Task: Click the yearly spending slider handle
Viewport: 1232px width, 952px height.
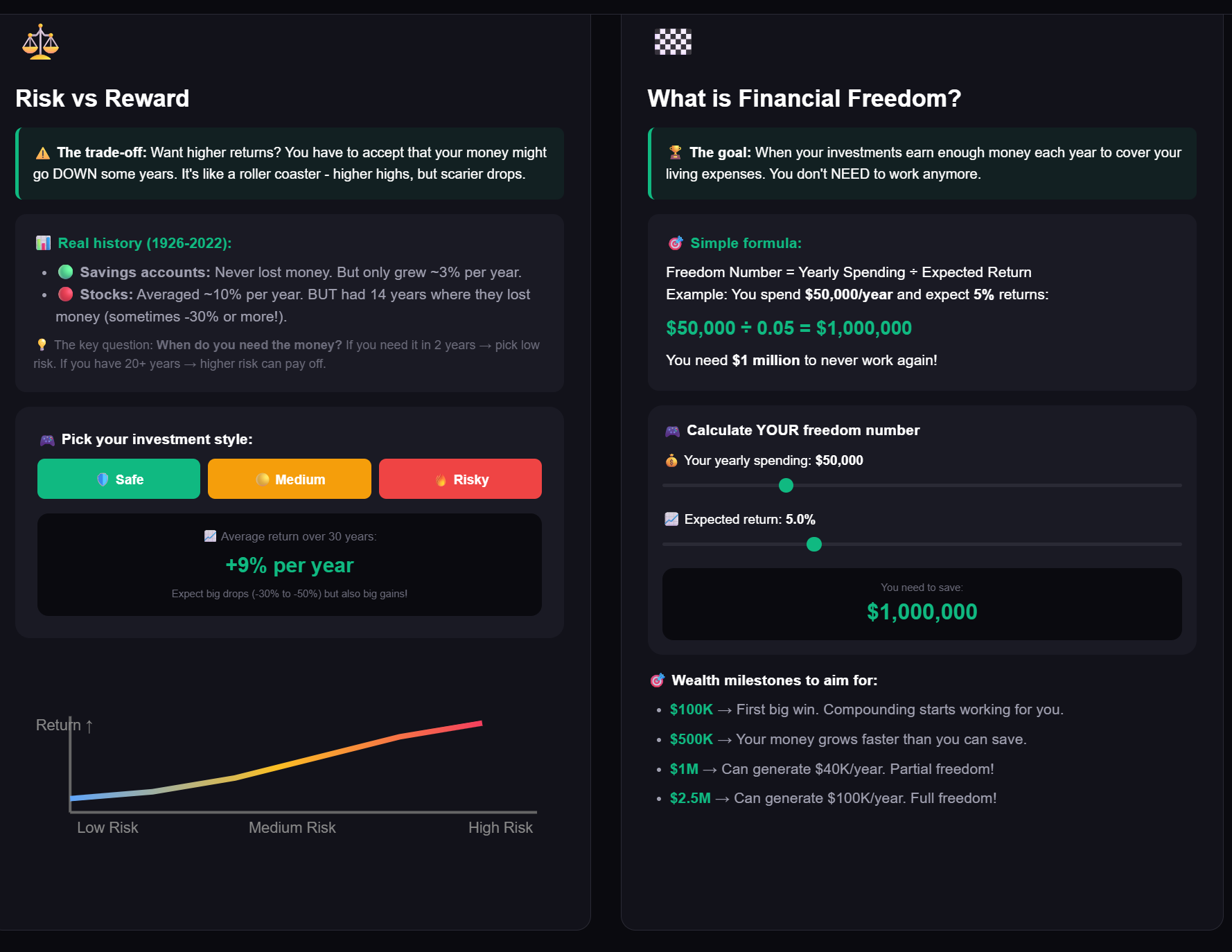Action: tap(786, 486)
